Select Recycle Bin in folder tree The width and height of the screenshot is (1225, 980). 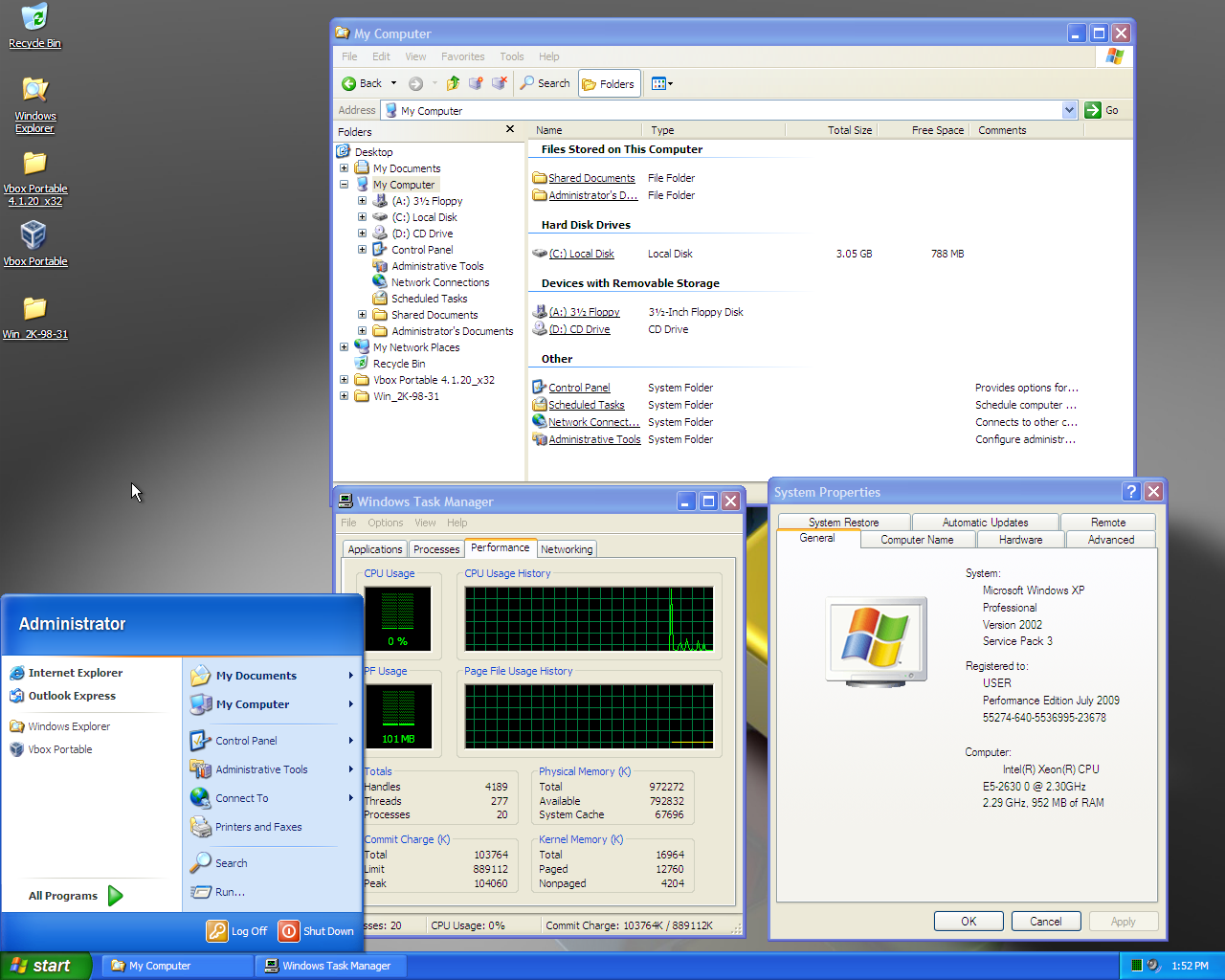399,364
